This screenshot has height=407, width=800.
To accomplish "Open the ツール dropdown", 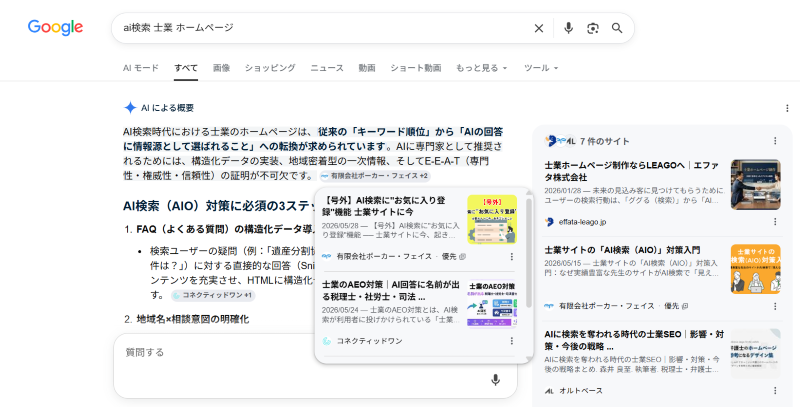I will (541, 68).
